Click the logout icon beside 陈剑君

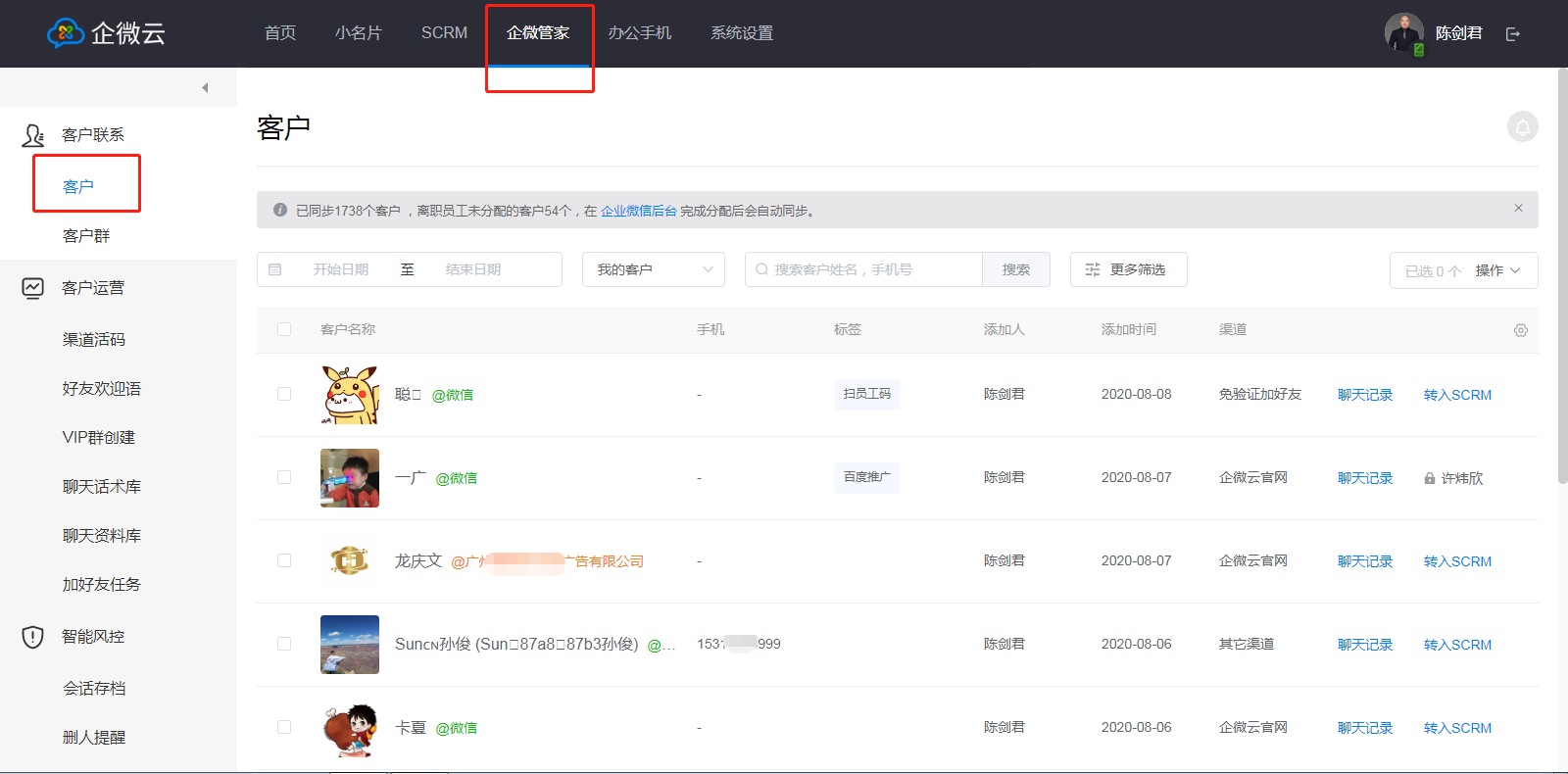click(x=1513, y=34)
